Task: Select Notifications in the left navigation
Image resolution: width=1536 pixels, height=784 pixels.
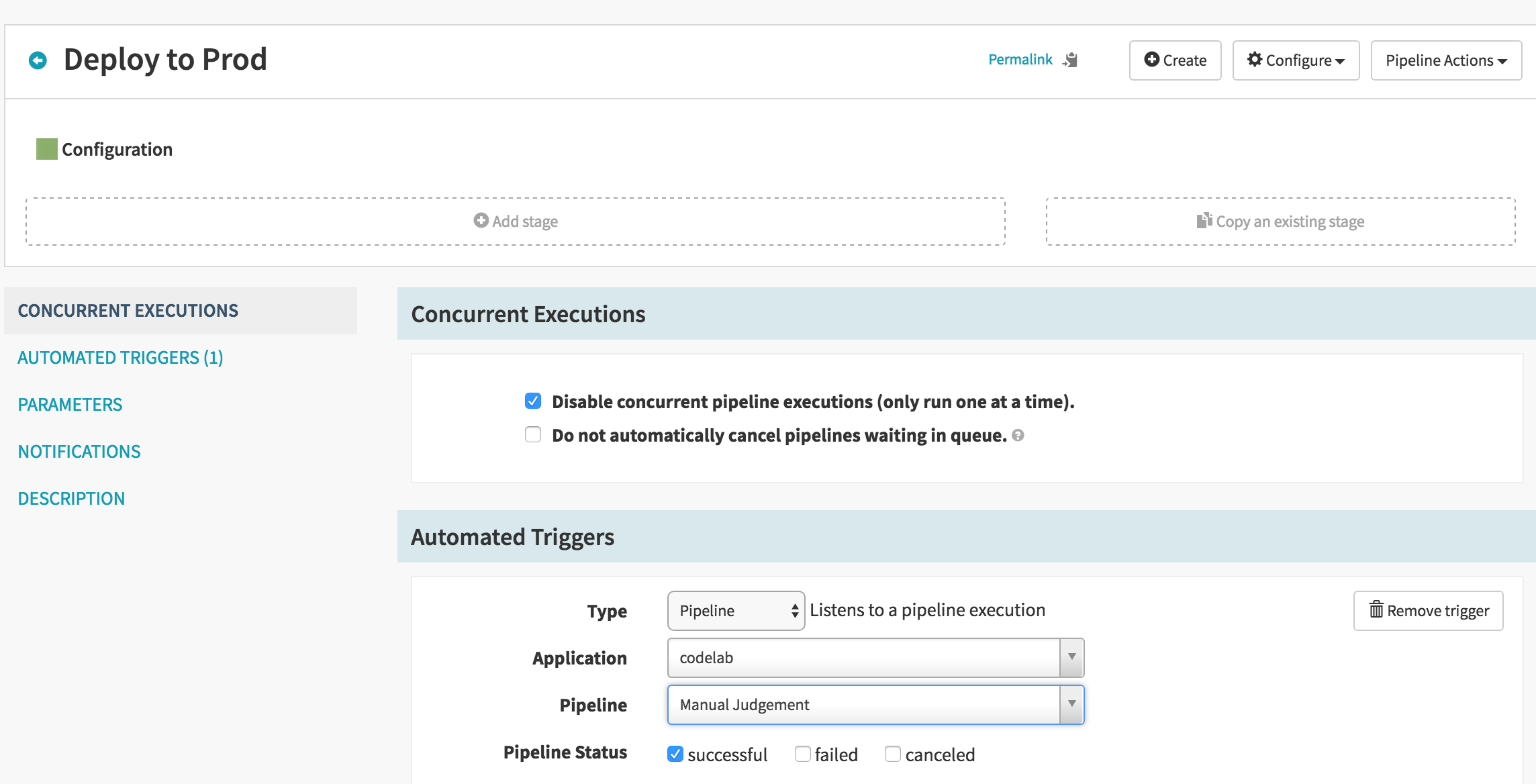Action: coord(79,452)
